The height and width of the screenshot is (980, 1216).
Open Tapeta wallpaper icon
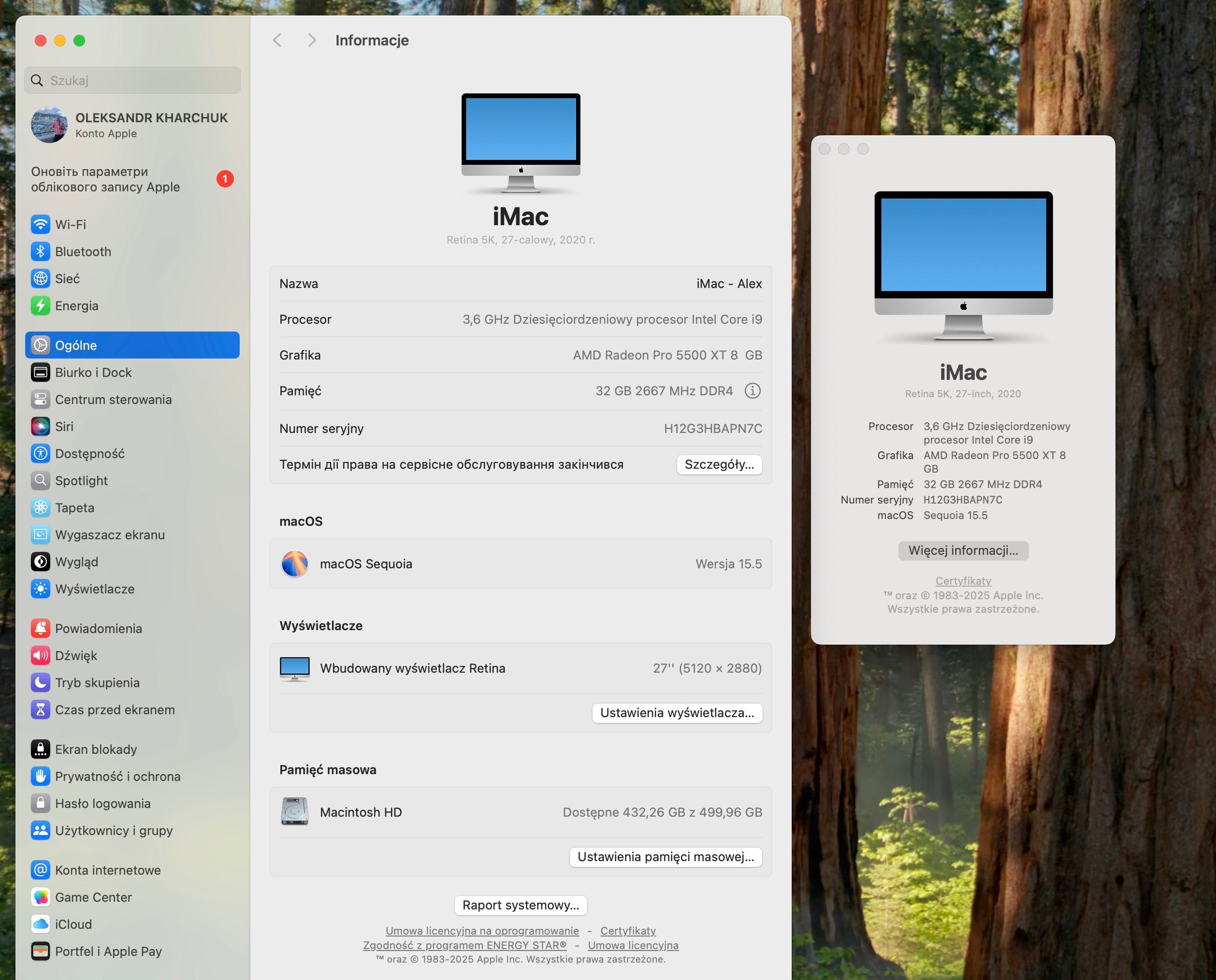pyautogui.click(x=40, y=508)
